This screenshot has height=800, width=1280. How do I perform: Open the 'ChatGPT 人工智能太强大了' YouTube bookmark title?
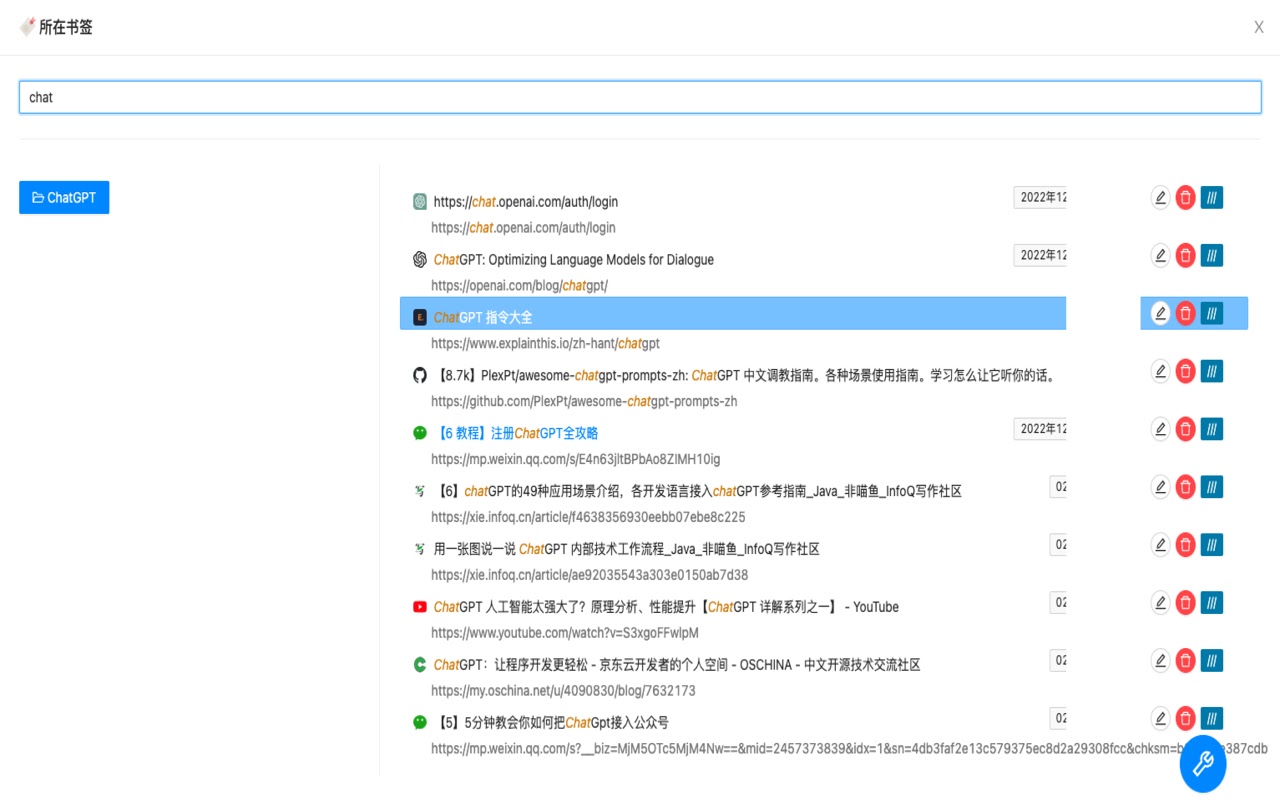click(x=666, y=608)
